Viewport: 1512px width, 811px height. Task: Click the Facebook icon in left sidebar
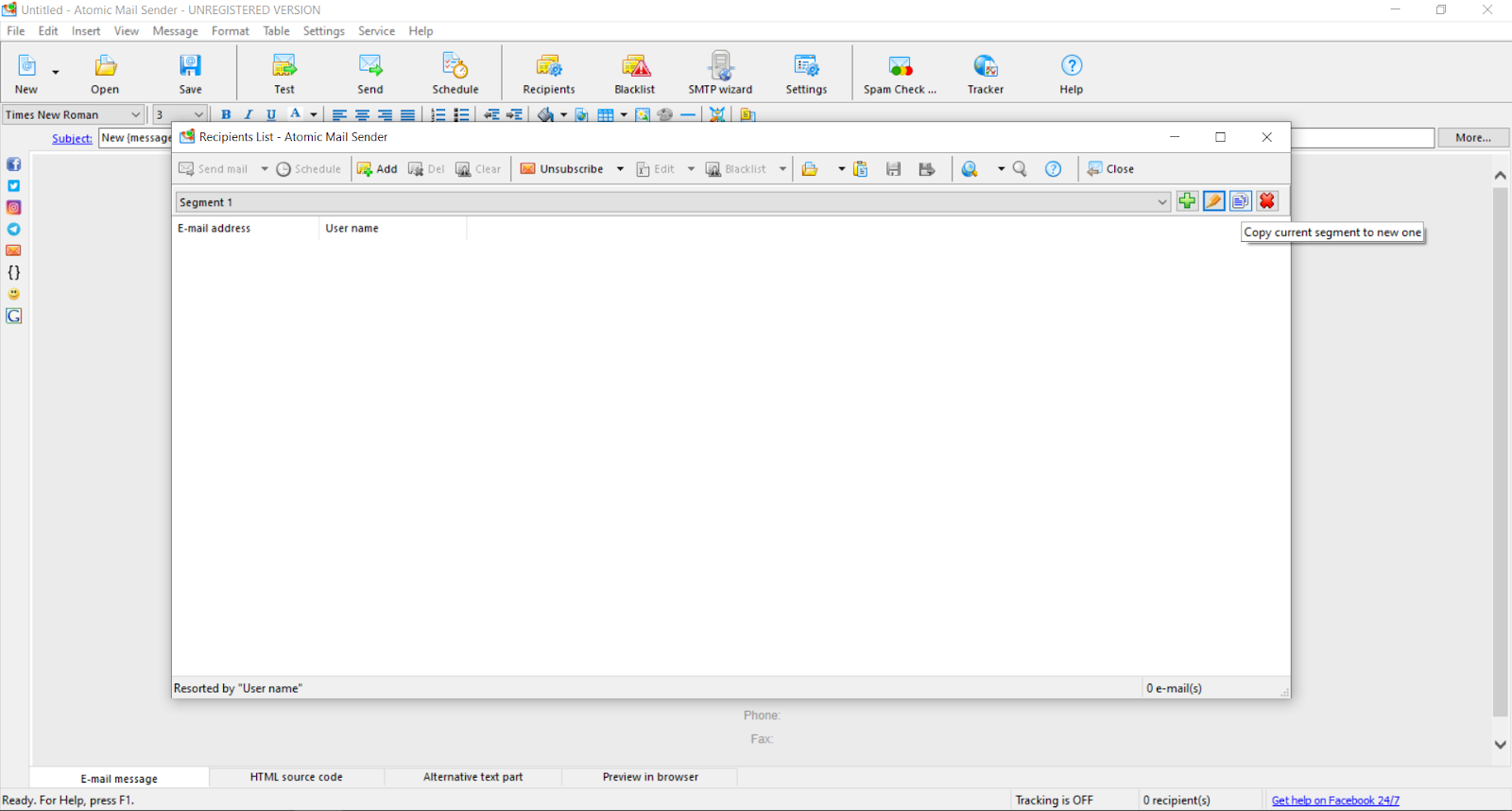coord(14,164)
